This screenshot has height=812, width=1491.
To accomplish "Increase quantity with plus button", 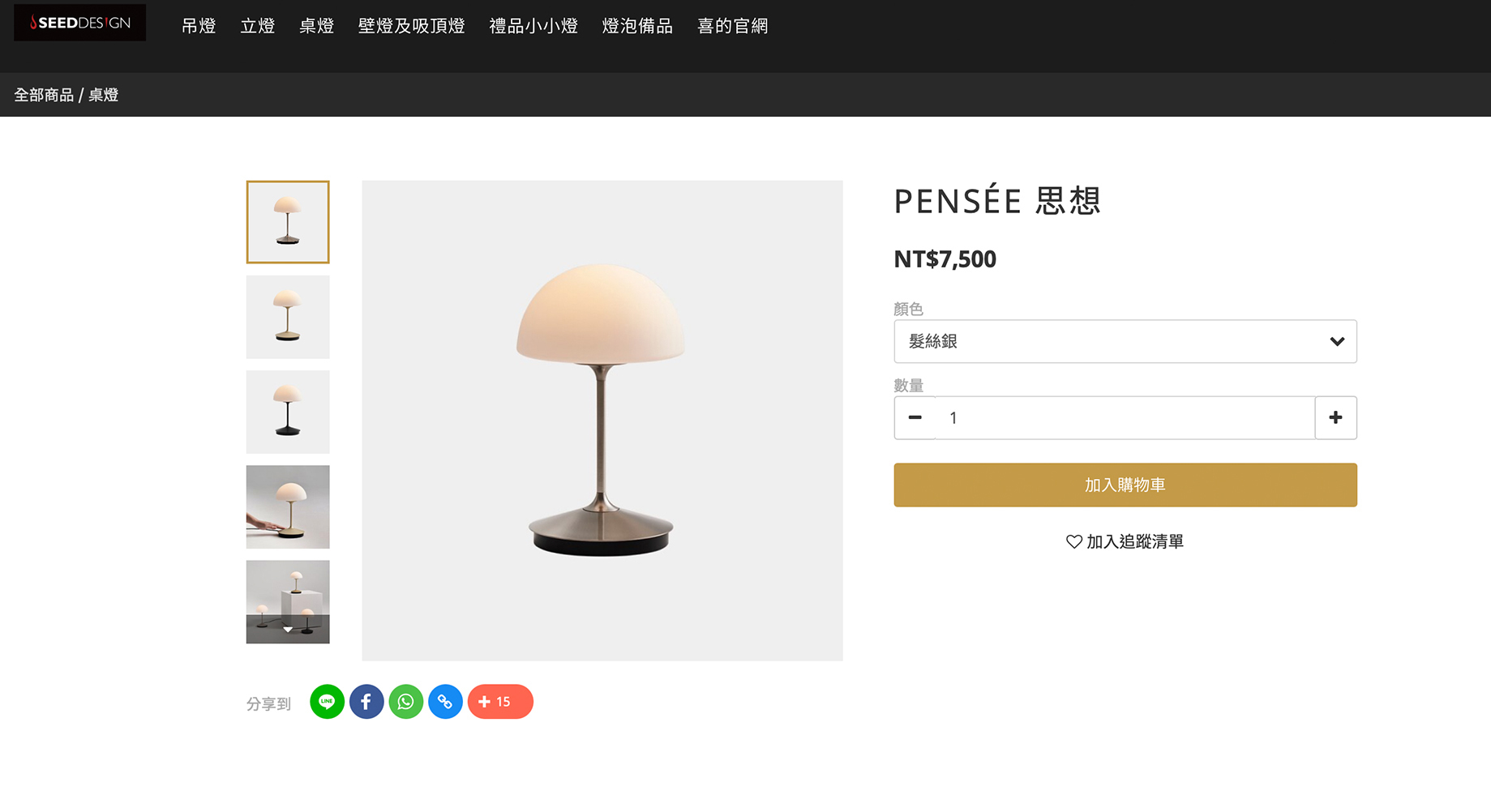I will (x=1335, y=417).
